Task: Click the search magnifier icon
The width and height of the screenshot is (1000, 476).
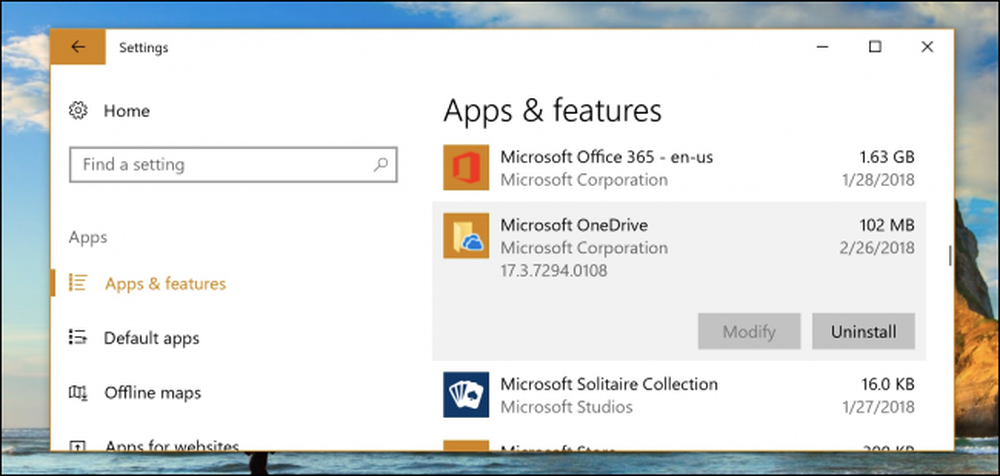Action: pyautogui.click(x=380, y=165)
